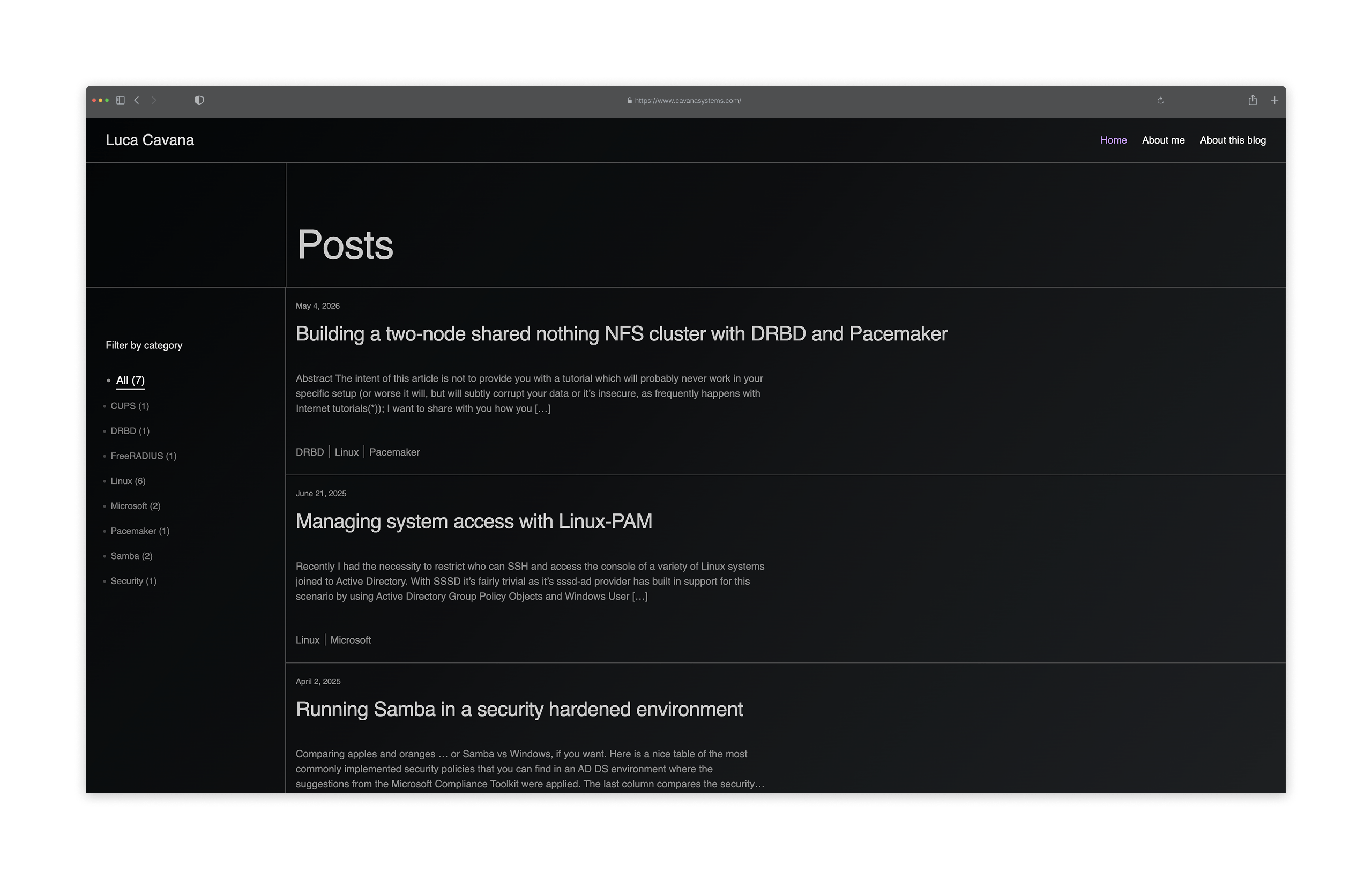Click the Luca Cavana site title
The width and height of the screenshot is (1372, 879).
[150, 140]
